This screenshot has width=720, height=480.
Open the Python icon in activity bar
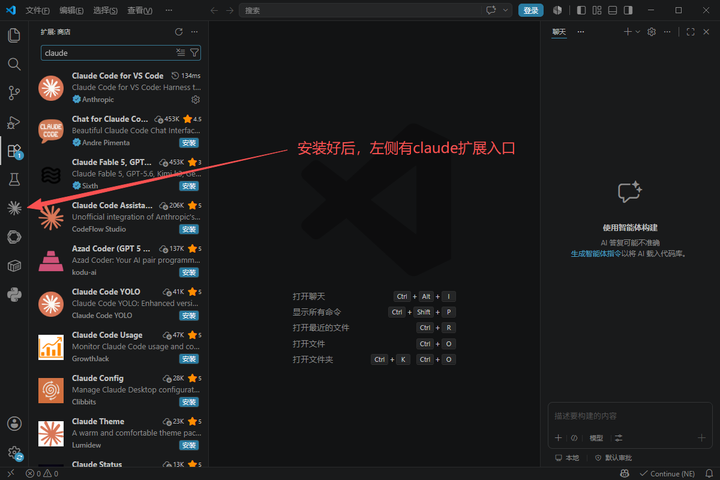[14, 294]
